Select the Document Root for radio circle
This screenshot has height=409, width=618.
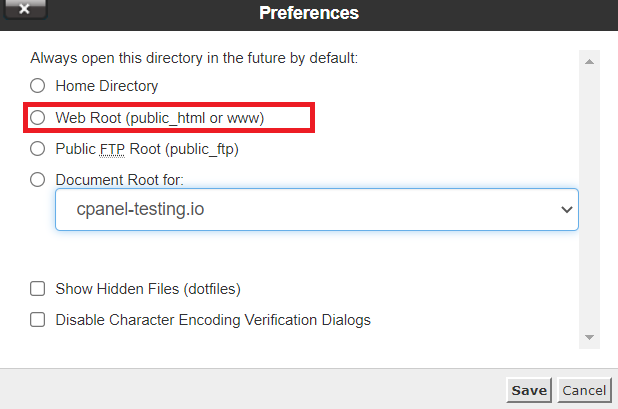click(x=38, y=180)
